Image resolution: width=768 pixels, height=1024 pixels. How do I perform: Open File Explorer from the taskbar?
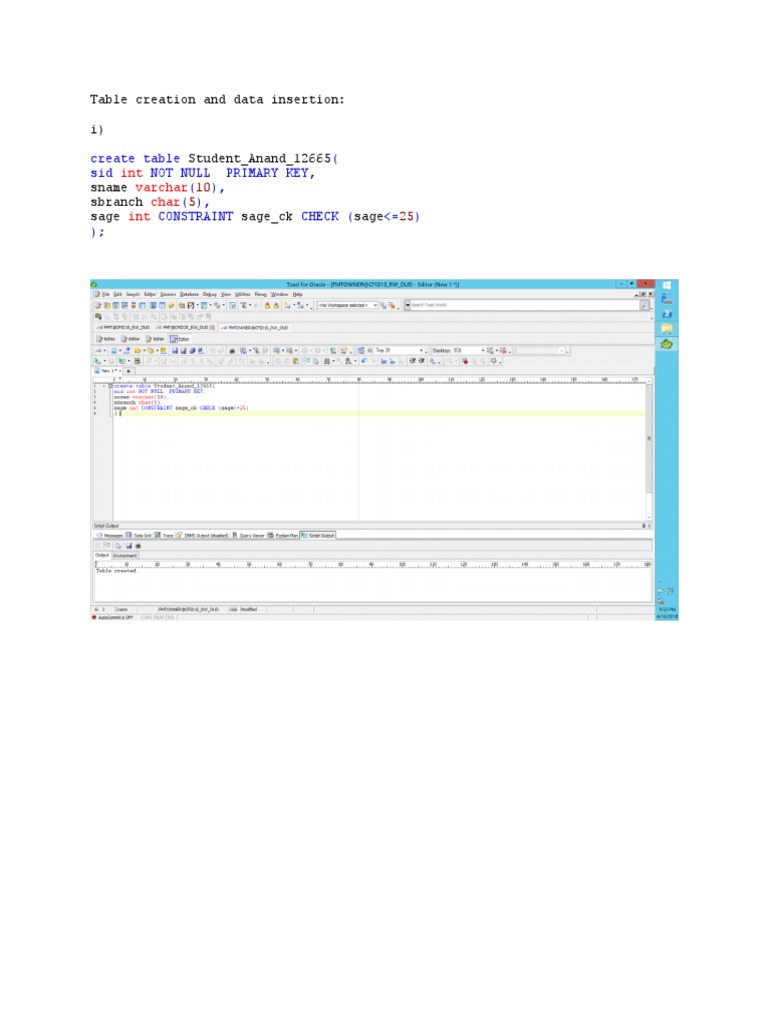click(x=667, y=328)
